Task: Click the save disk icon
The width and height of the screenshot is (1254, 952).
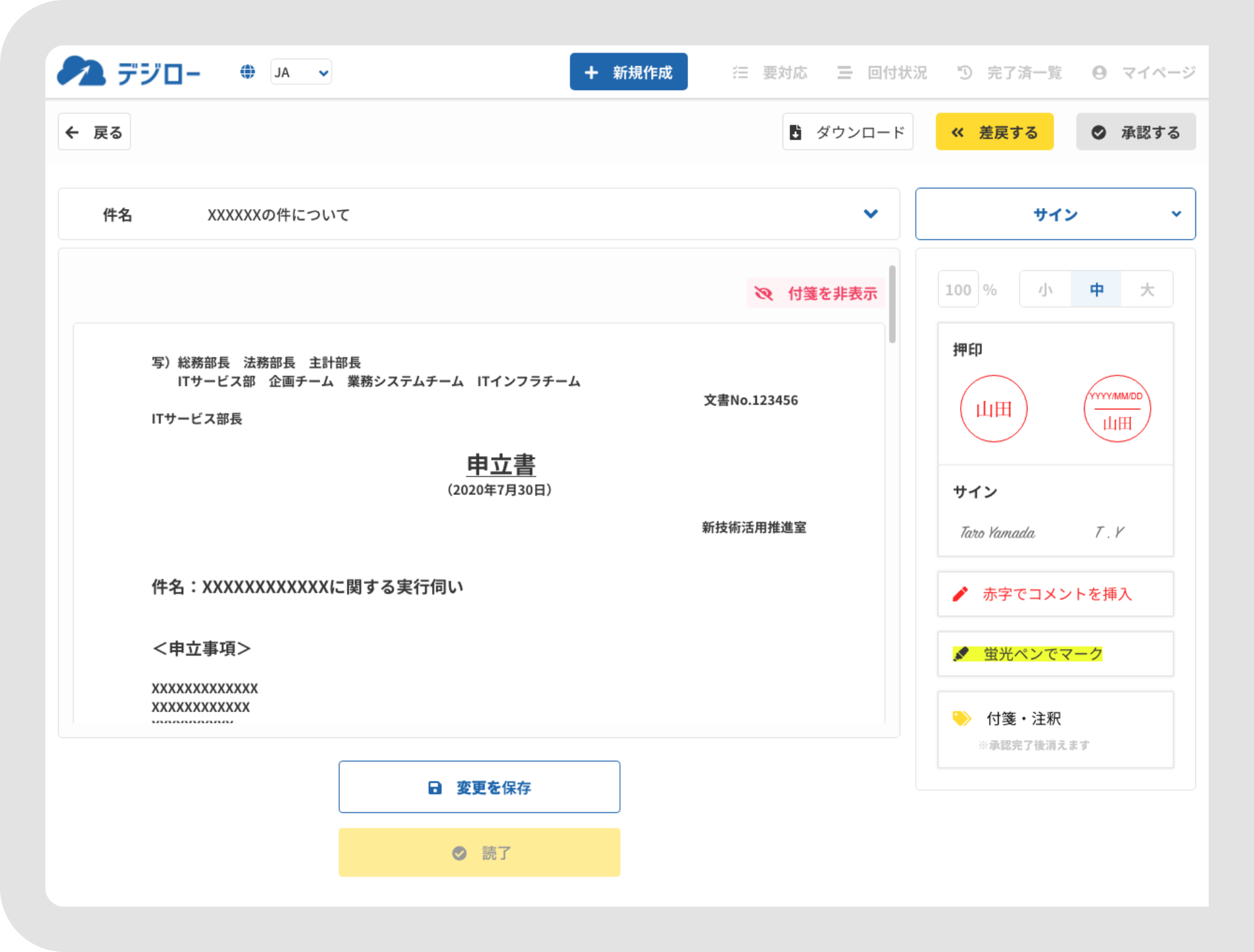Action: pos(434,788)
